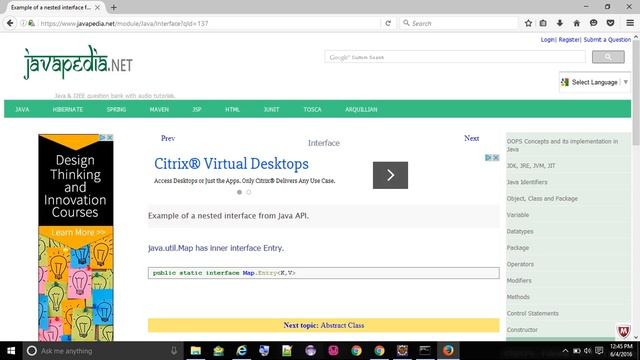This screenshot has width=640, height=360.
Task: Open Windows Start menu
Action: 11,351
